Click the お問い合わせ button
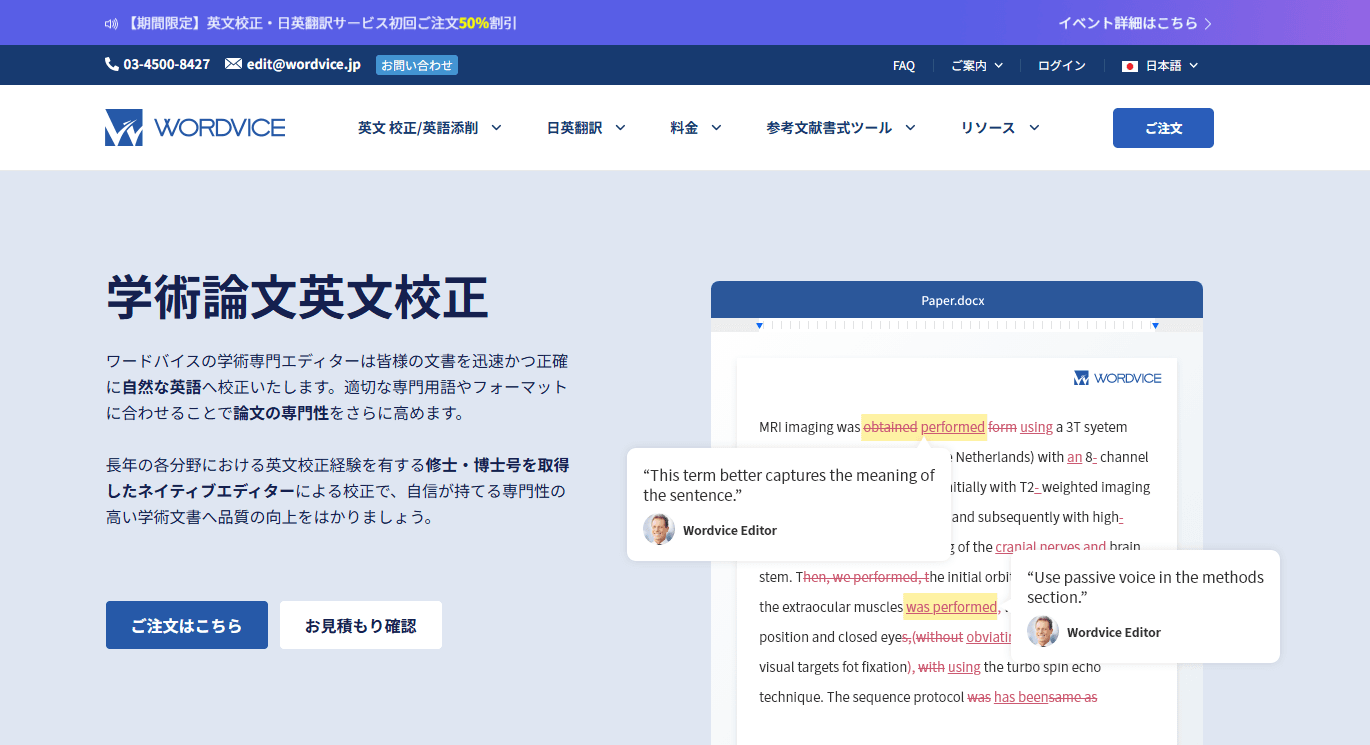 click(417, 65)
